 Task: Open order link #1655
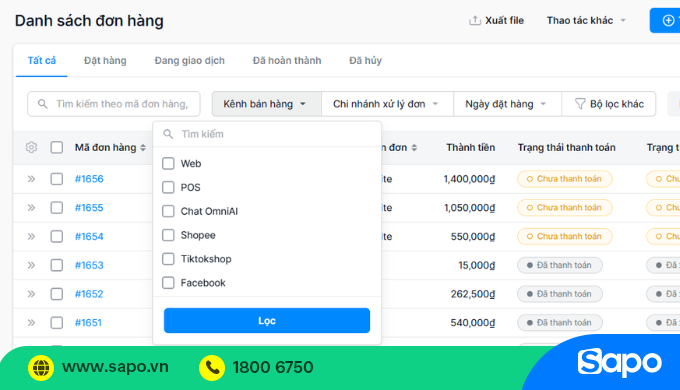pos(89,208)
